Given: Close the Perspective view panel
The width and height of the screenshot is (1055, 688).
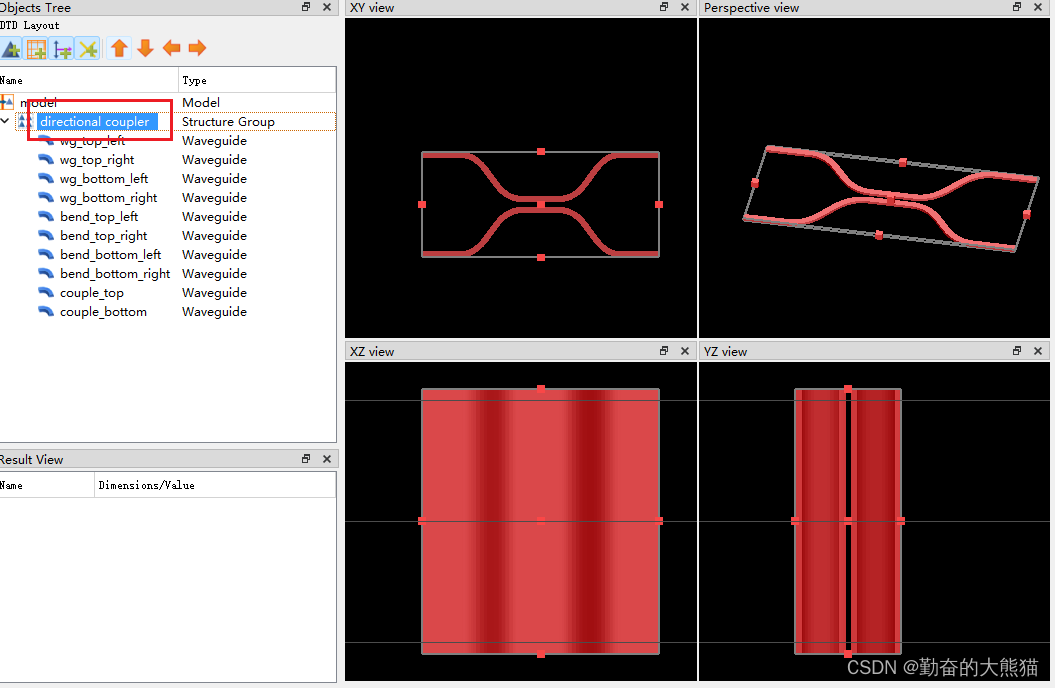Looking at the screenshot, I should pyautogui.click(x=1038, y=7).
